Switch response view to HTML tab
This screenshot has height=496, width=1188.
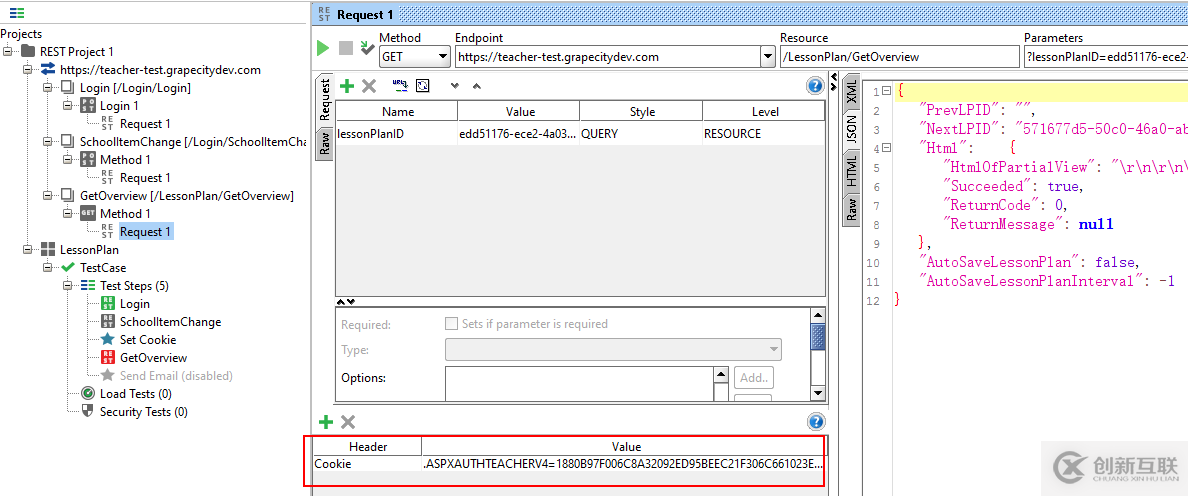click(x=852, y=170)
